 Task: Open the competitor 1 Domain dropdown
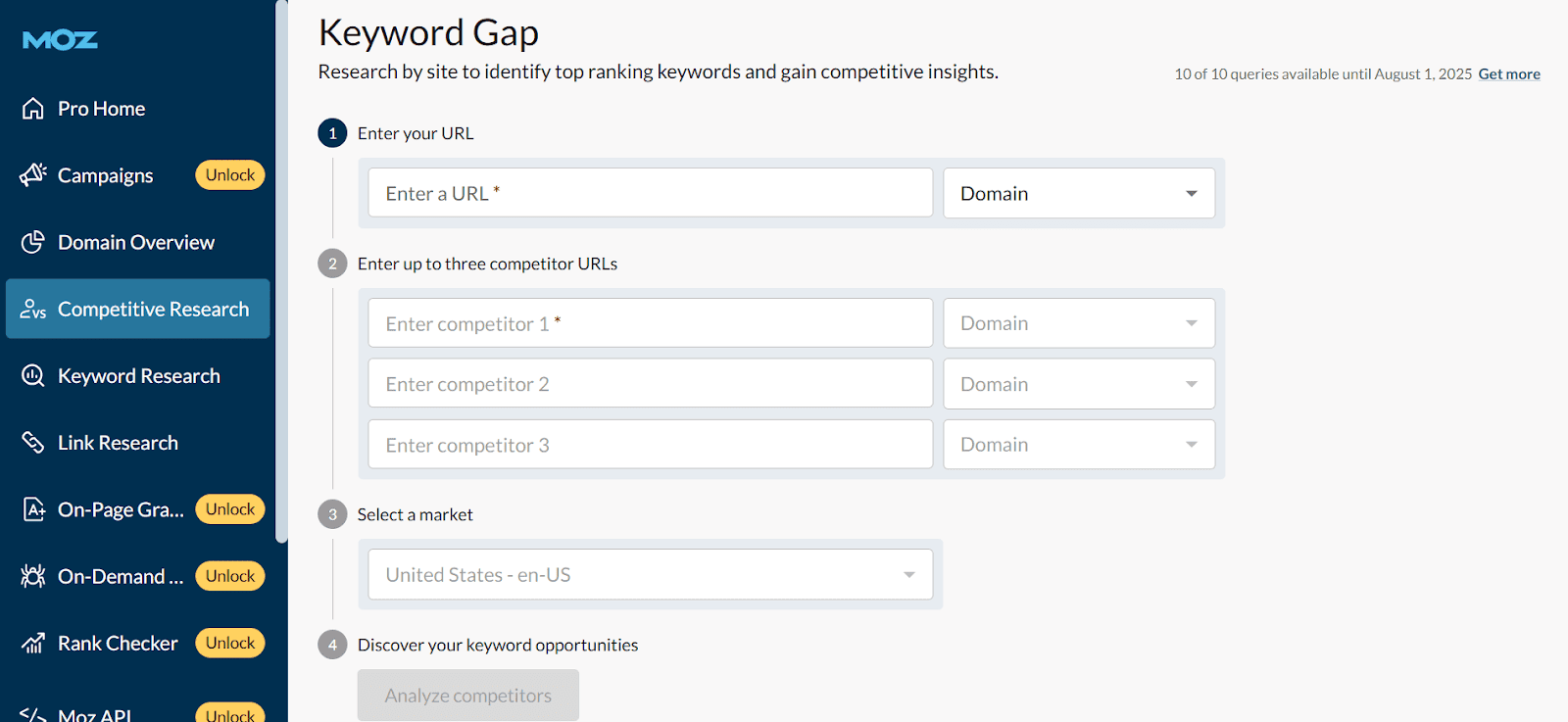1078,323
